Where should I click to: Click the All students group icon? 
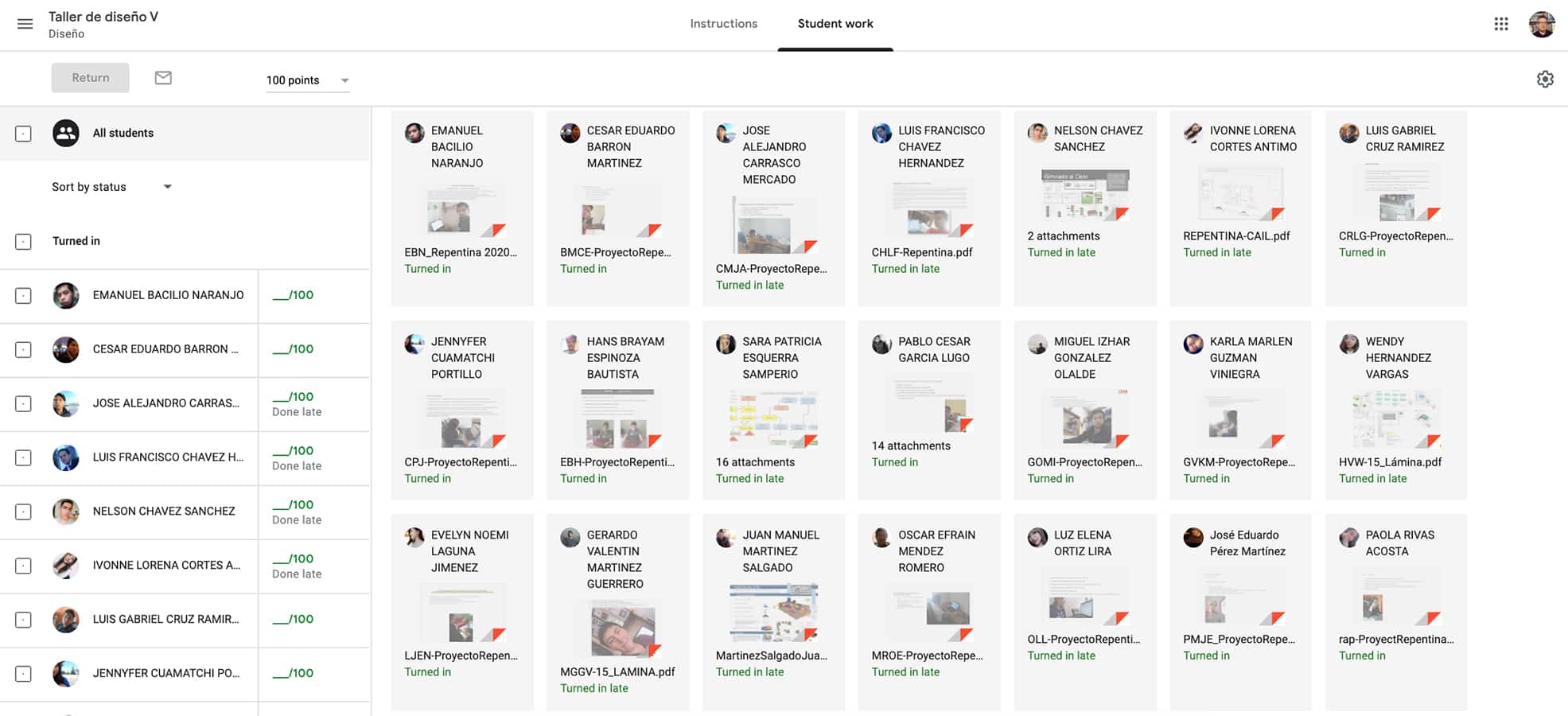[66, 133]
